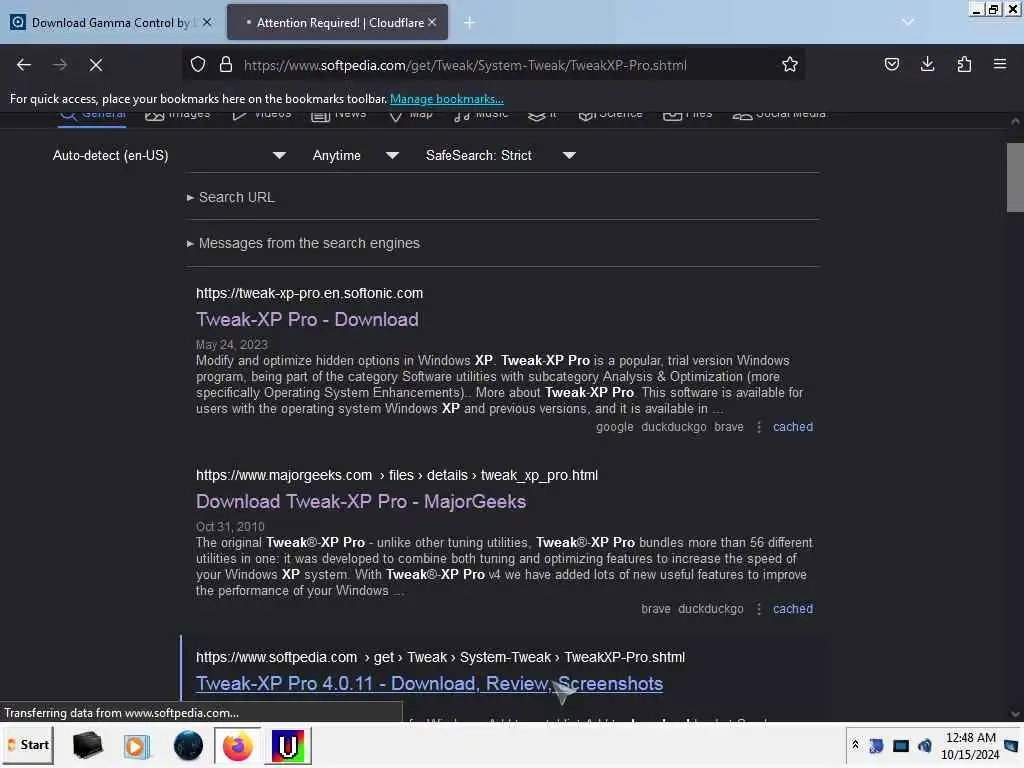Viewport: 1024px width, 768px height.
Task: Switch to Firefox in the taskbar
Action: point(238,746)
